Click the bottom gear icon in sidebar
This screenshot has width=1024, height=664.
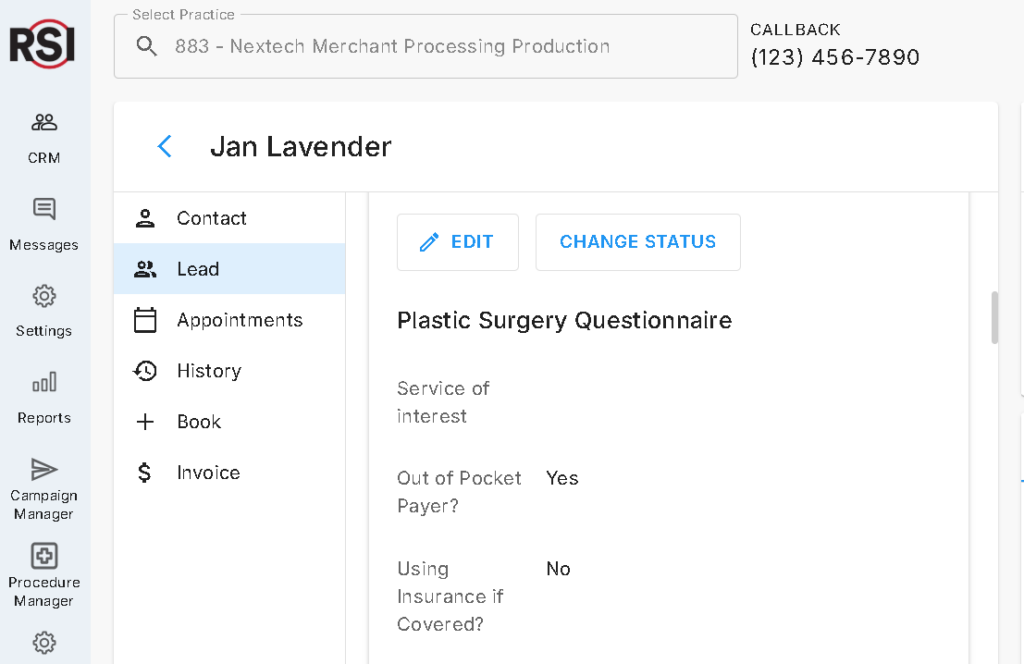click(44, 643)
